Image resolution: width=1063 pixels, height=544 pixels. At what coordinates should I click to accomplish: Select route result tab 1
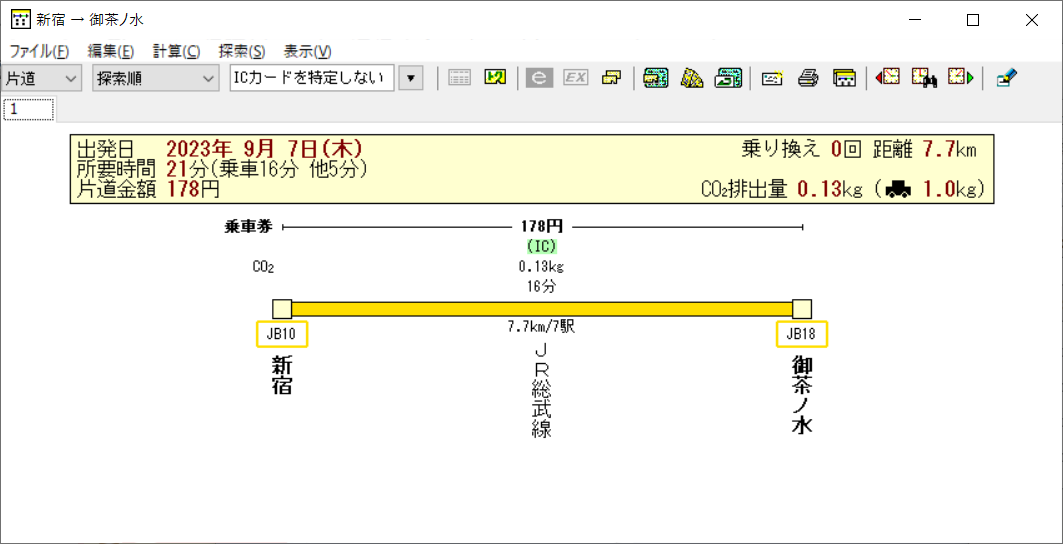(x=30, y=109)
